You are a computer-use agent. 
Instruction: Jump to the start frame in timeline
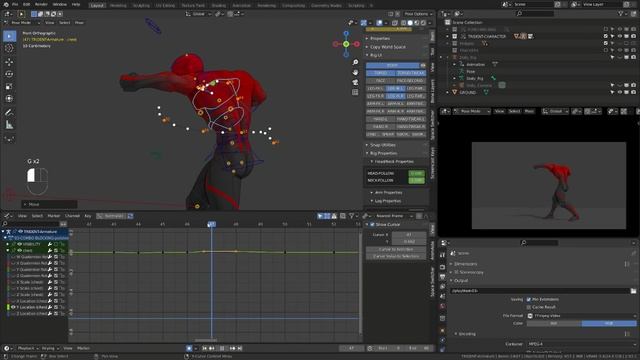click(x=205, y=349)
